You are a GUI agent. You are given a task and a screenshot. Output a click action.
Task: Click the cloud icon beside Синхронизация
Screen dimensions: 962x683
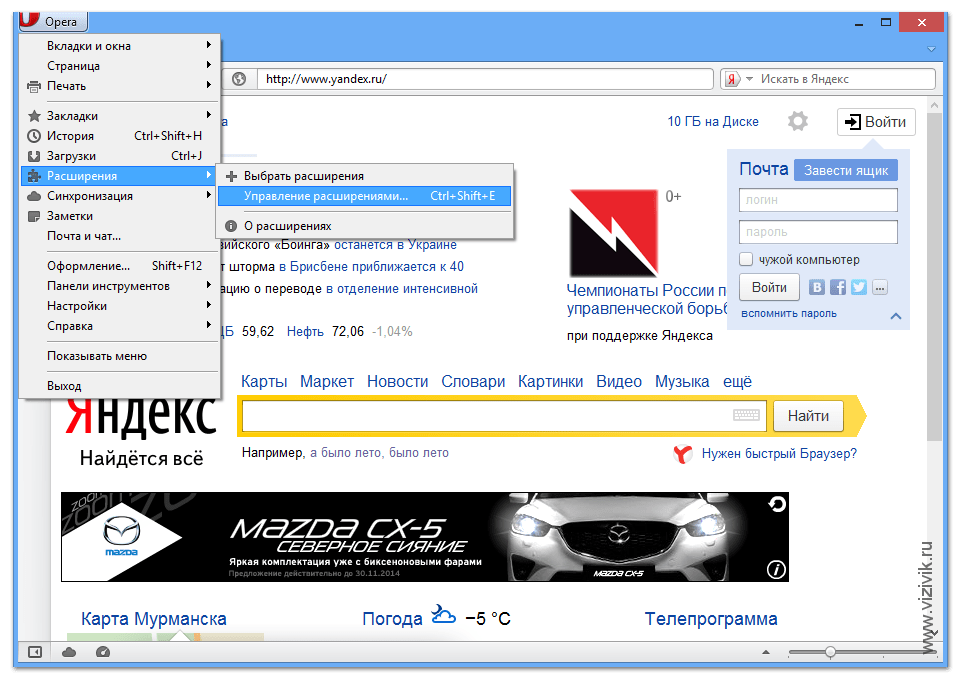pos(34,196)
